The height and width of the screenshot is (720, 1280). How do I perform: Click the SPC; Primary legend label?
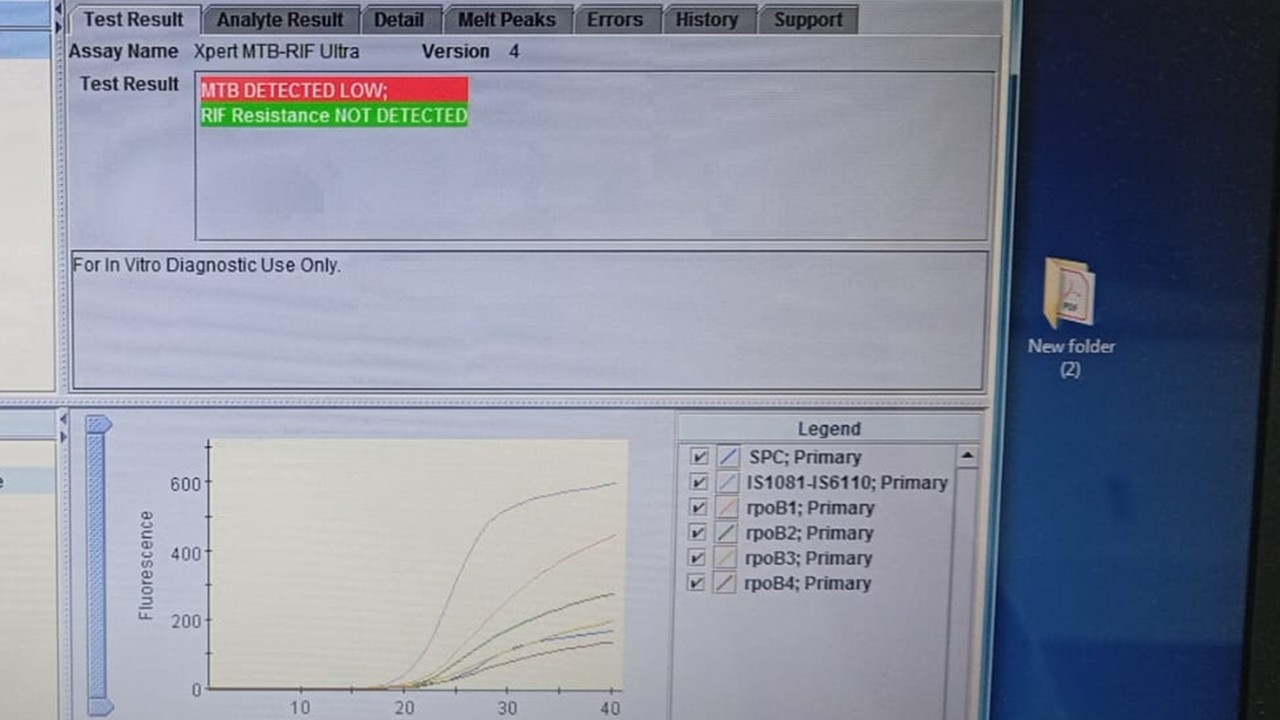point(805,457)
